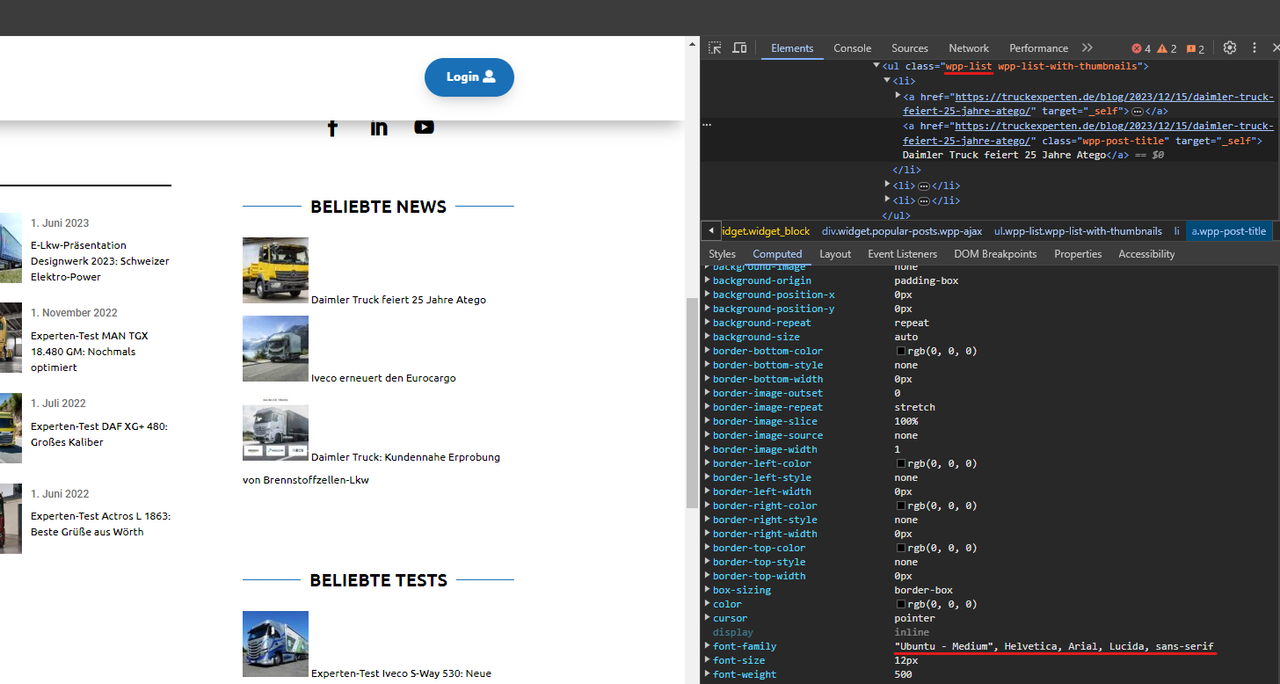Click the yellow Atego truck thumbnail
The image size is (1280, 684).
tap(276, 270)
